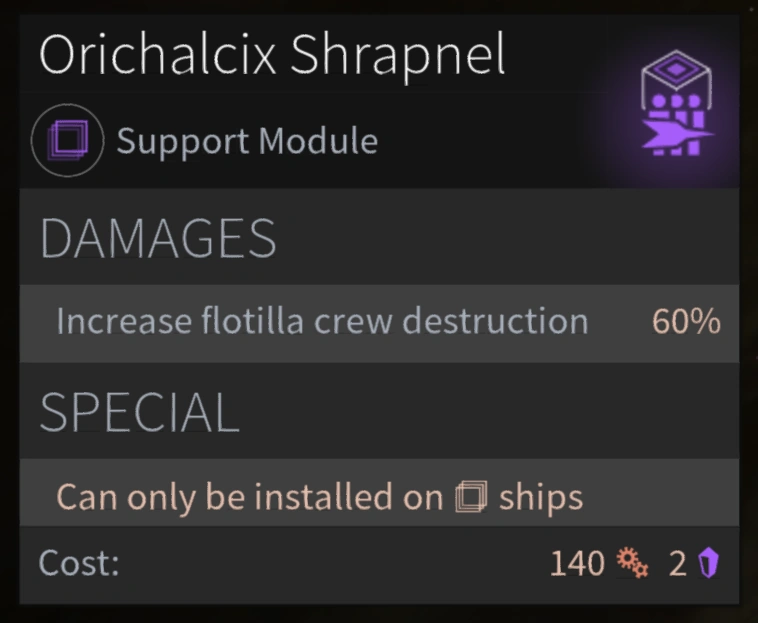Select the DAMAGES section header

point(158,239)
